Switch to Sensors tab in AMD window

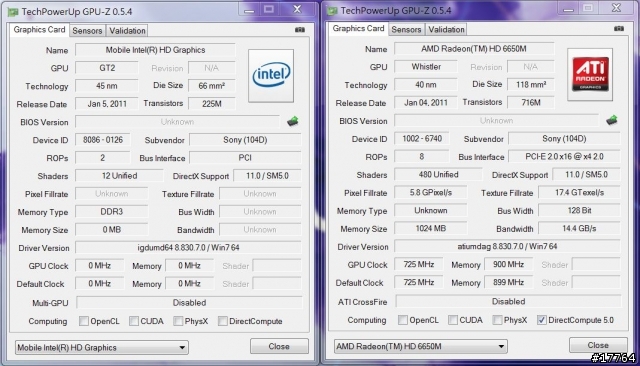click(406, 29)
